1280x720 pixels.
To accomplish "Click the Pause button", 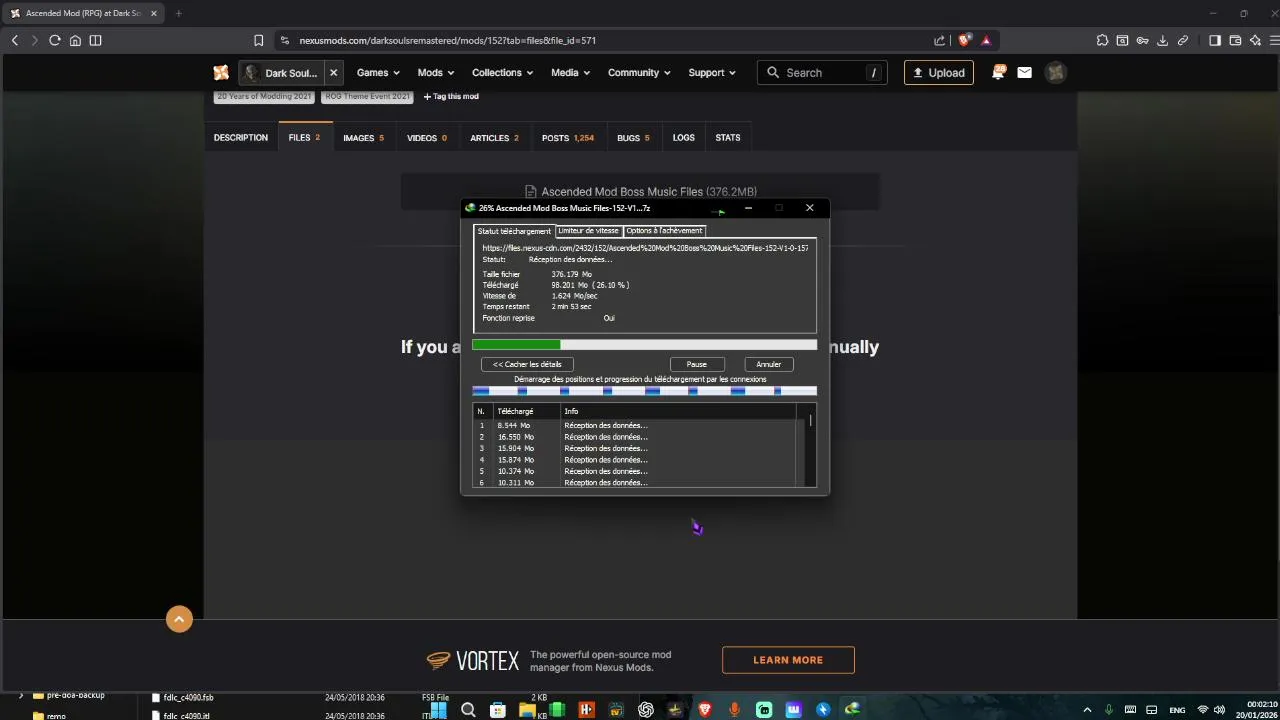I will click(696, 364).
